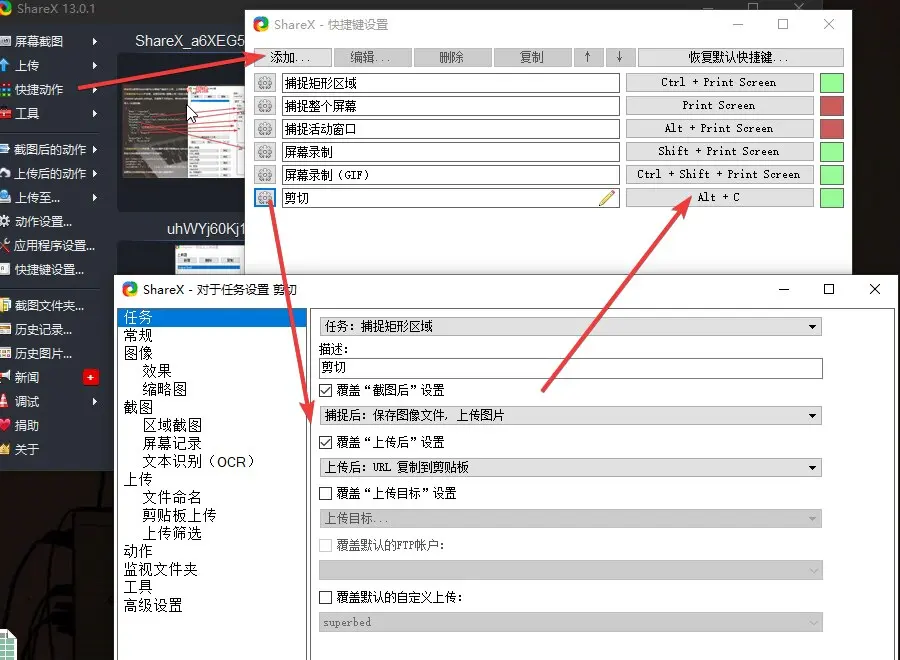Click 恢复默认快捷键... button
Image resolution: width=900 pixels, height=660 pixels.
[x=740, y=57]
